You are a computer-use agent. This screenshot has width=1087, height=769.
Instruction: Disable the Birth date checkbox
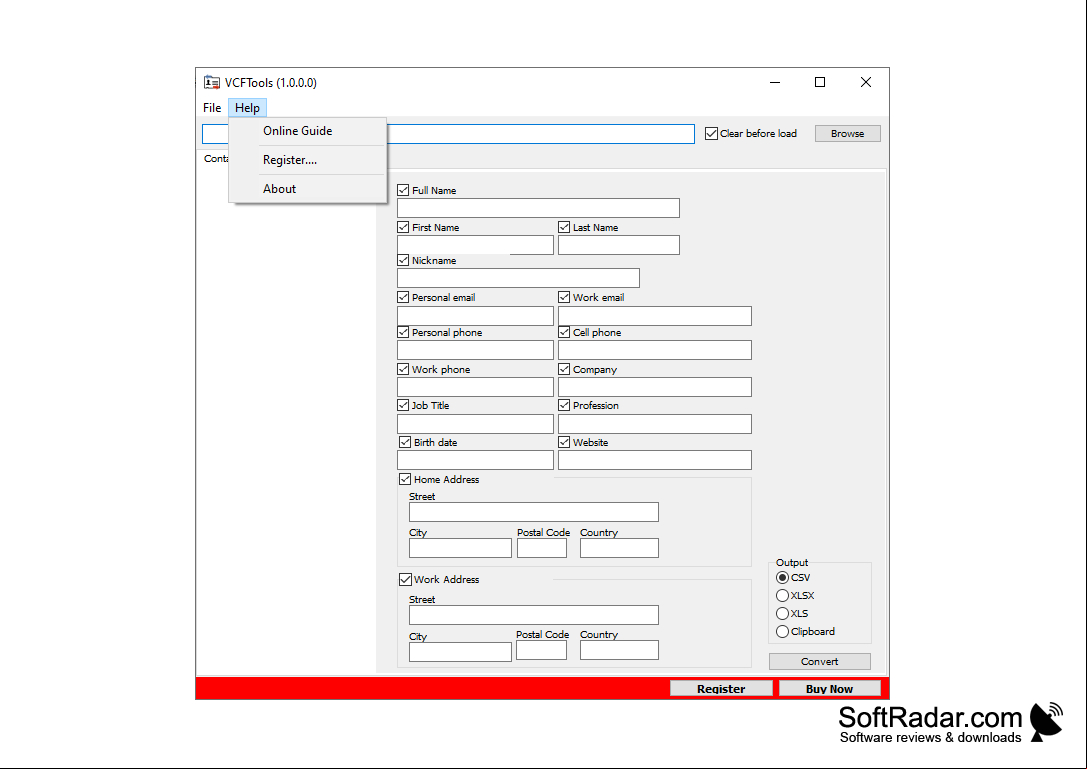(406, 442)
